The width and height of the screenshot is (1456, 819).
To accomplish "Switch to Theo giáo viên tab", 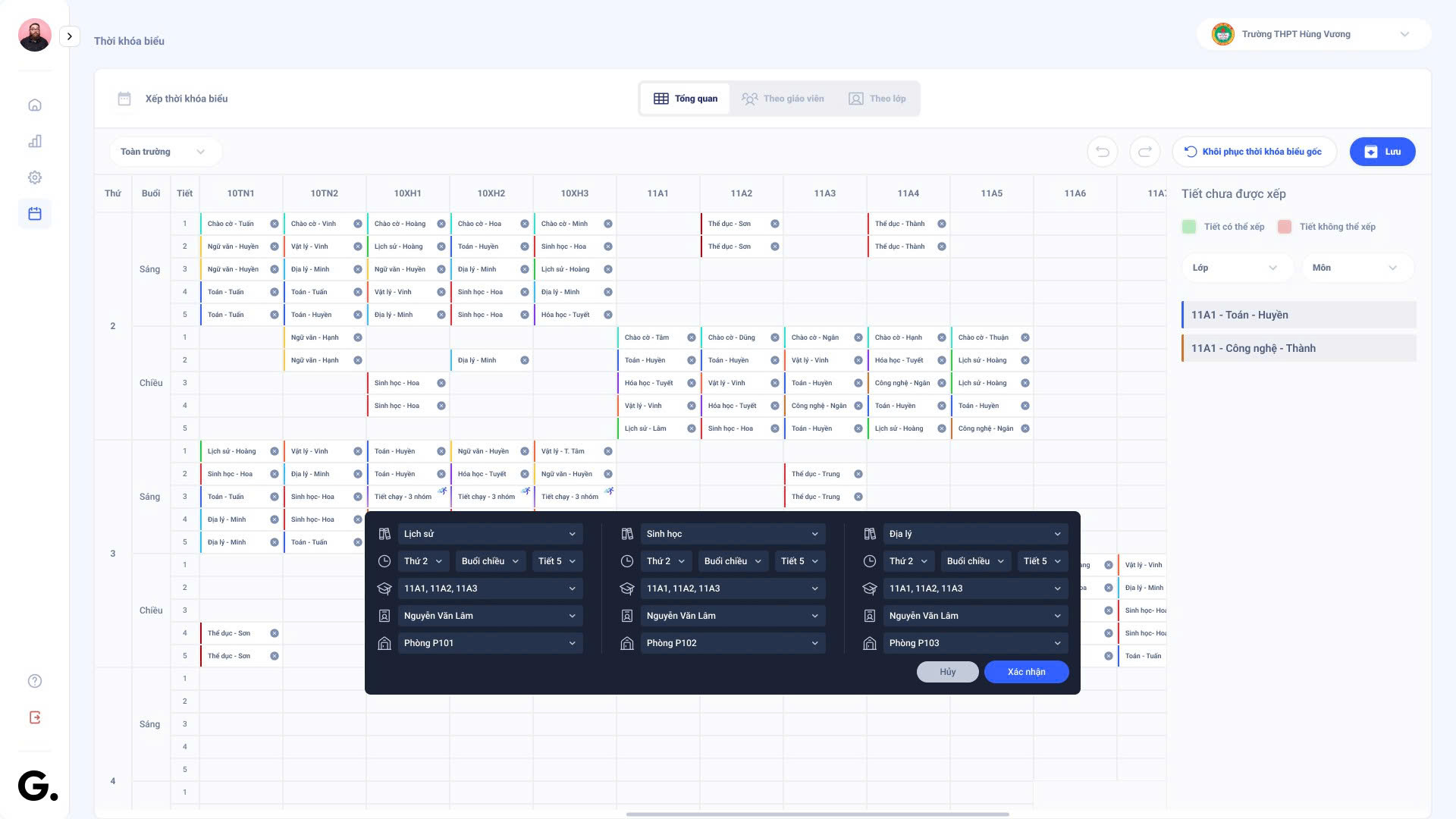I will coord(783,99).
